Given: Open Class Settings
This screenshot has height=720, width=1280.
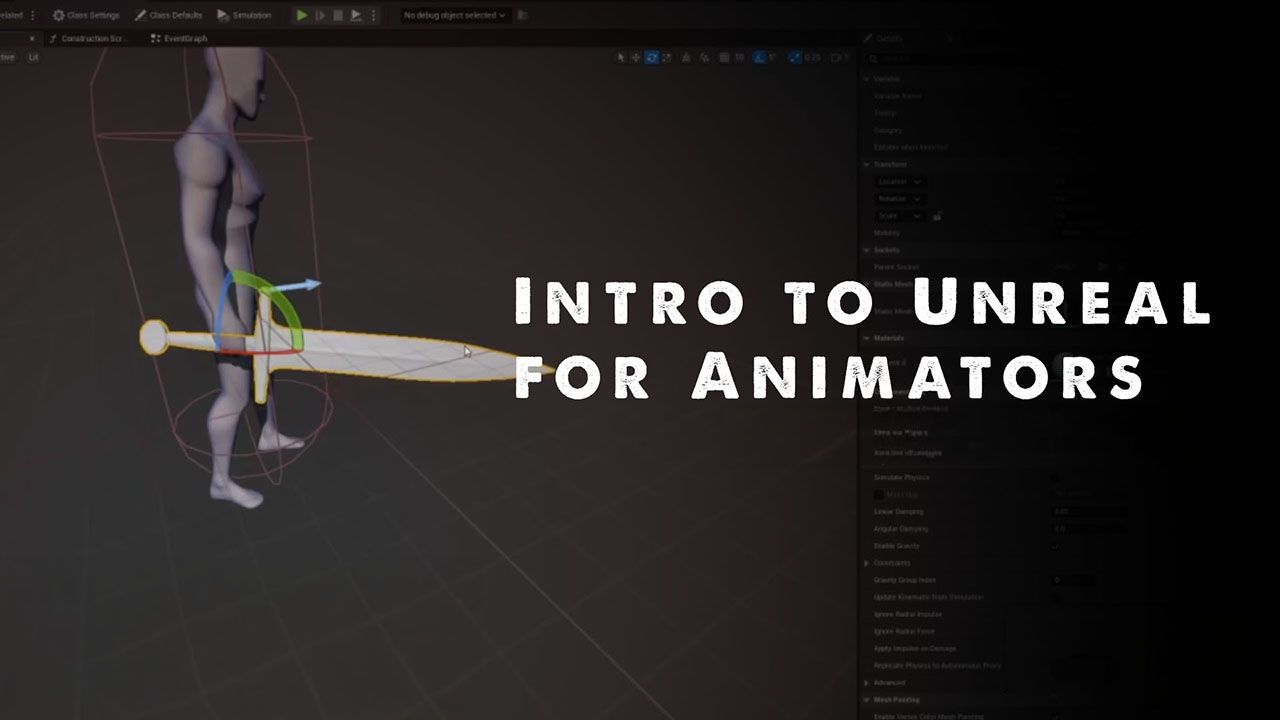Looking at the screenshot, I should coord(86,15).
